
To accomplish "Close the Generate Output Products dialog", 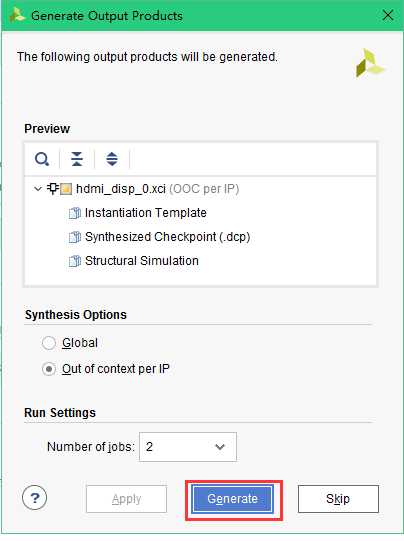I will click(388, 16).
